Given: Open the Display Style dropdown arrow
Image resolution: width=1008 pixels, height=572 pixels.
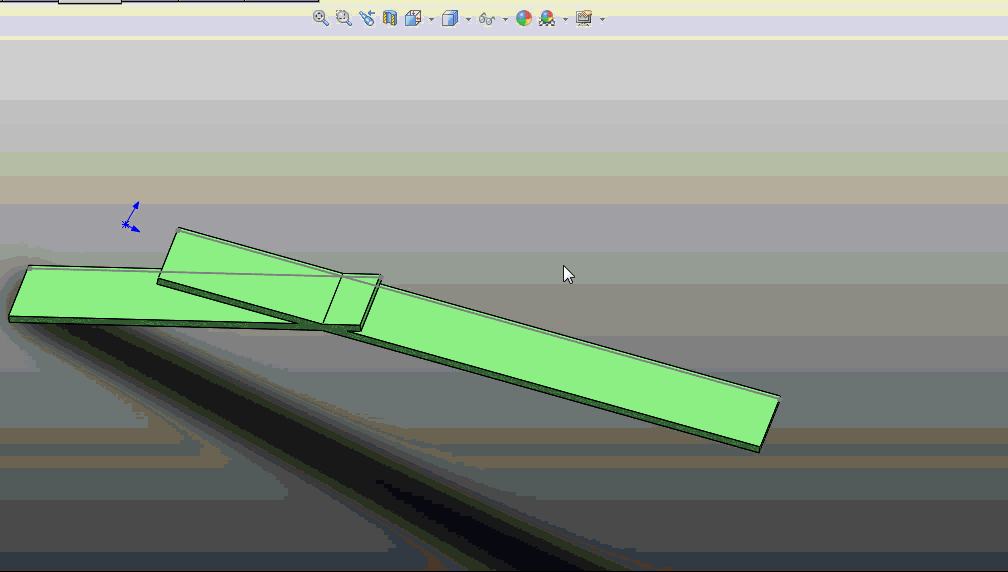Looking at the screenshot, I should click(x=468, y=19).
